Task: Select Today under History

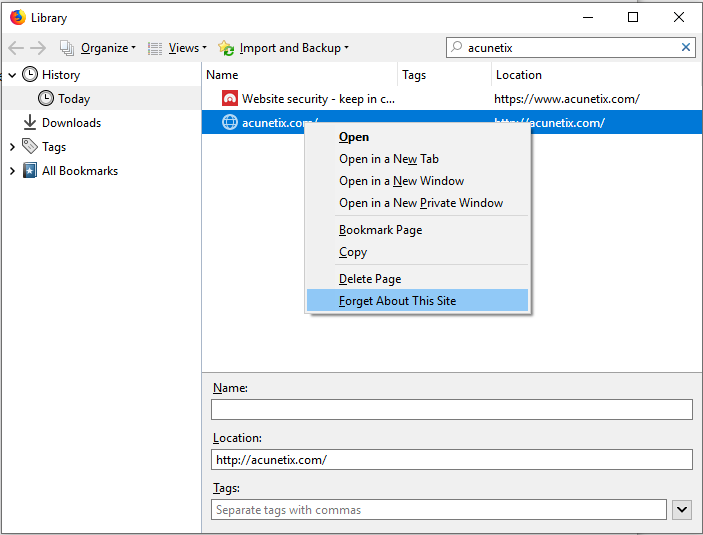Action: coord(74,99)
